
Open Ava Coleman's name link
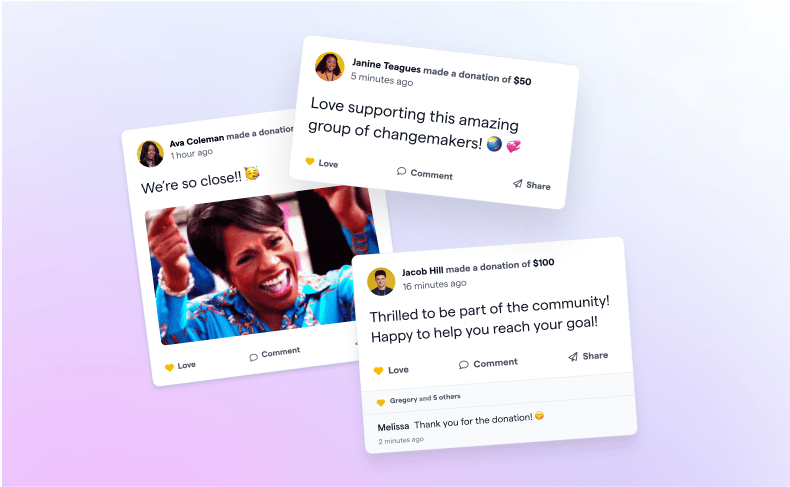click(x=196, y=141)
